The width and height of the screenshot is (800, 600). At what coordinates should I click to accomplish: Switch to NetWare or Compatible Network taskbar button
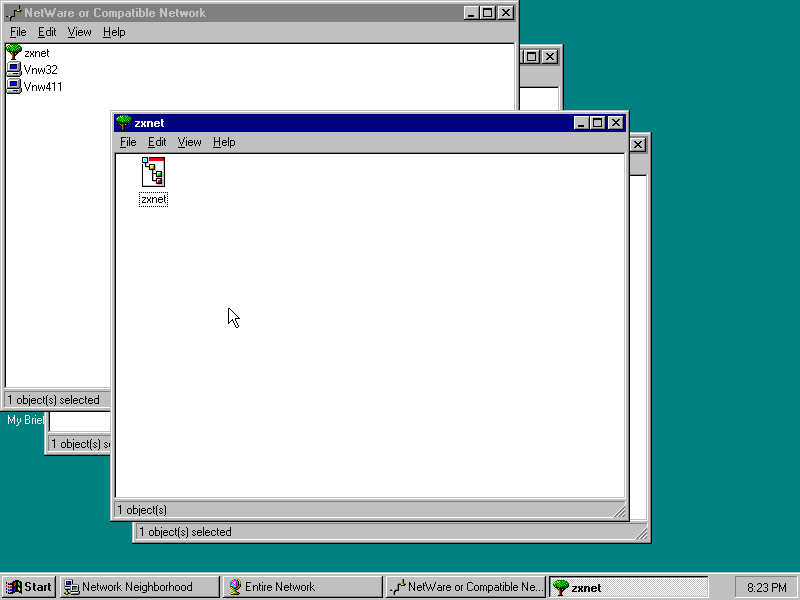coord(465,587)
